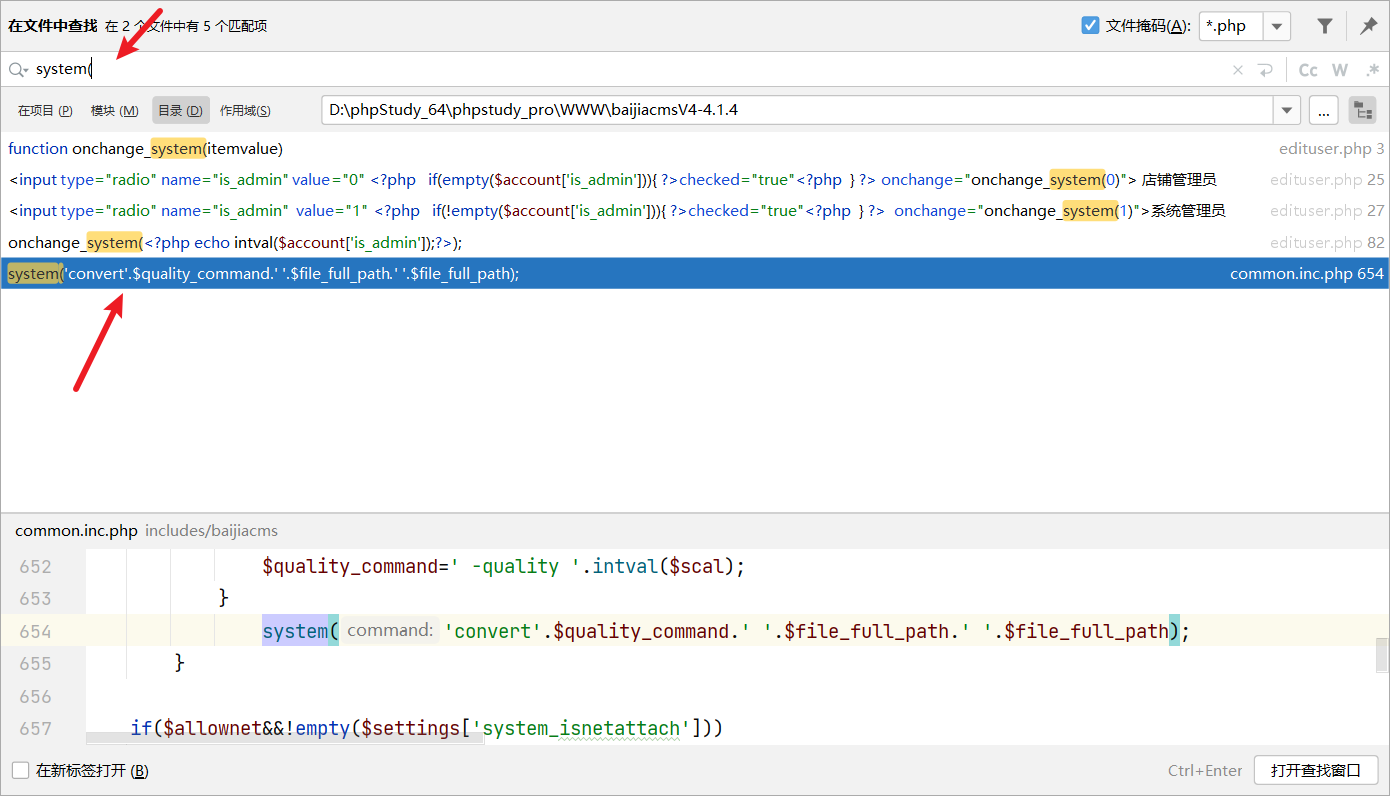Screen dimensions: 1390x796
Task: Switch to the 在项目 (P) scope tab
Action: click(x=45, y=110)
